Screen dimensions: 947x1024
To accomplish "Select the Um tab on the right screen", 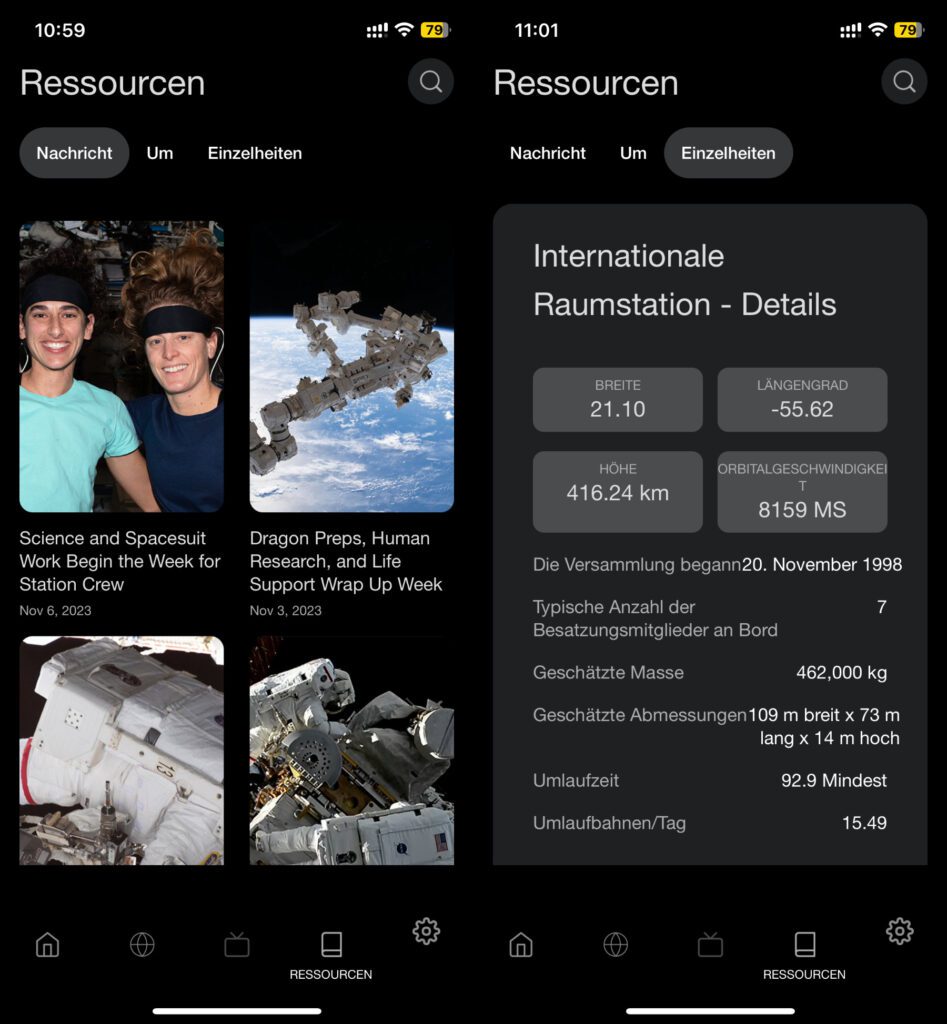I will (633, 153).
